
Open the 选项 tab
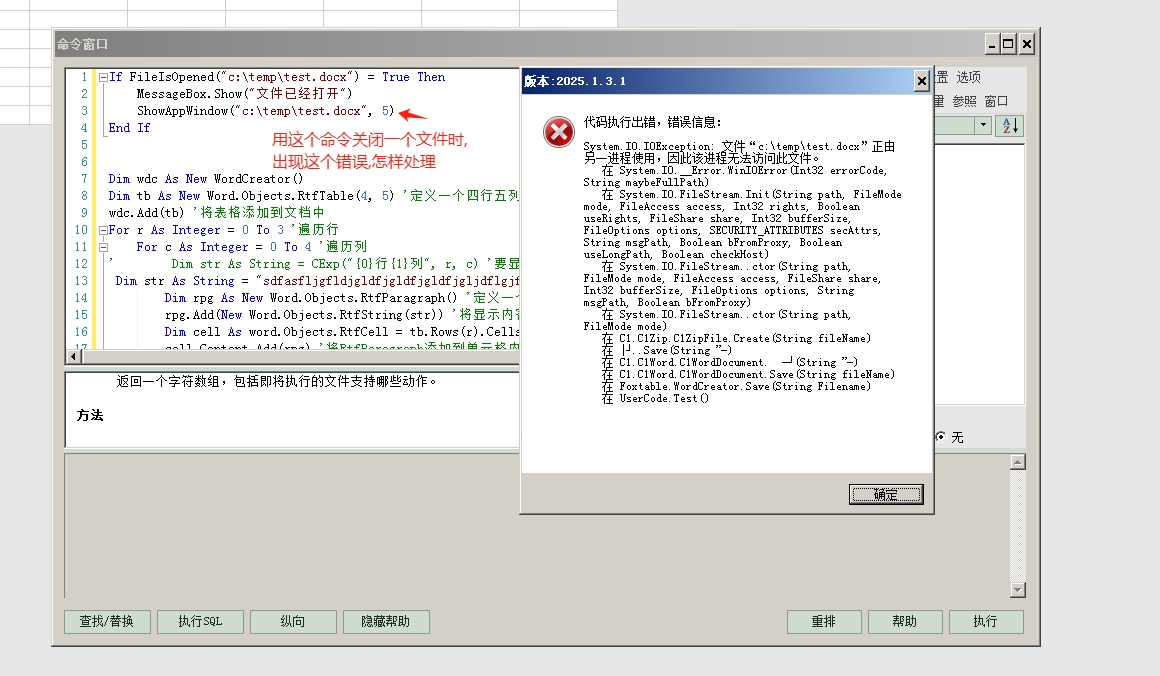pos(968,77)
